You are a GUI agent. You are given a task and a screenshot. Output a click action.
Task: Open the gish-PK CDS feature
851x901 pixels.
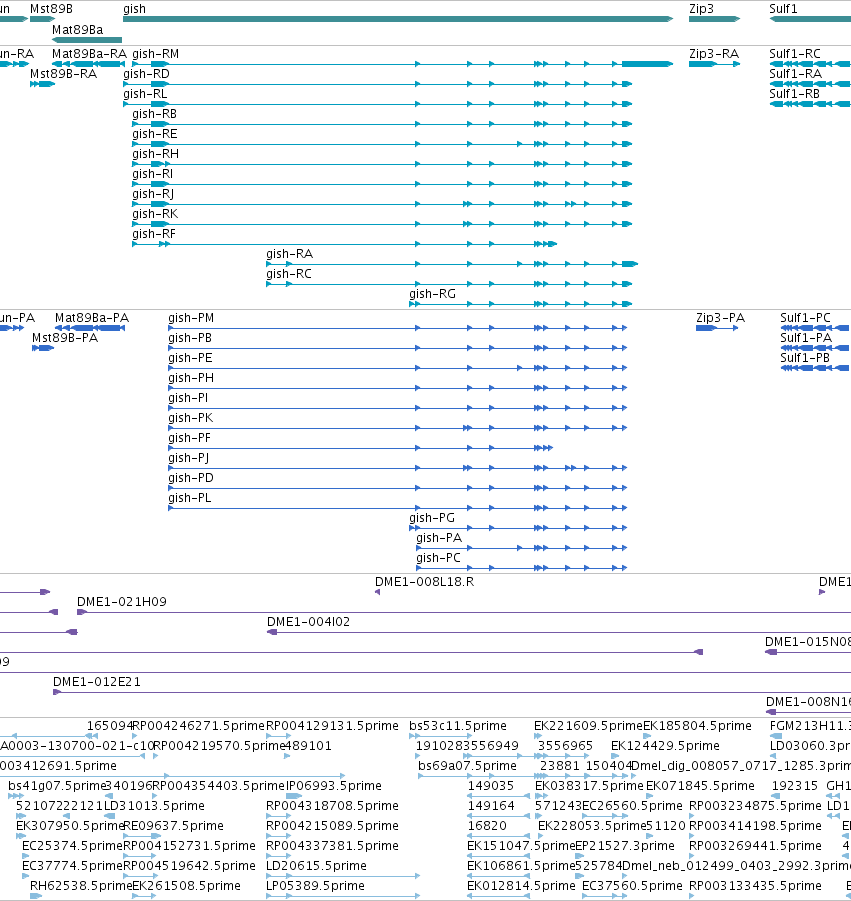tap(398, 428)
